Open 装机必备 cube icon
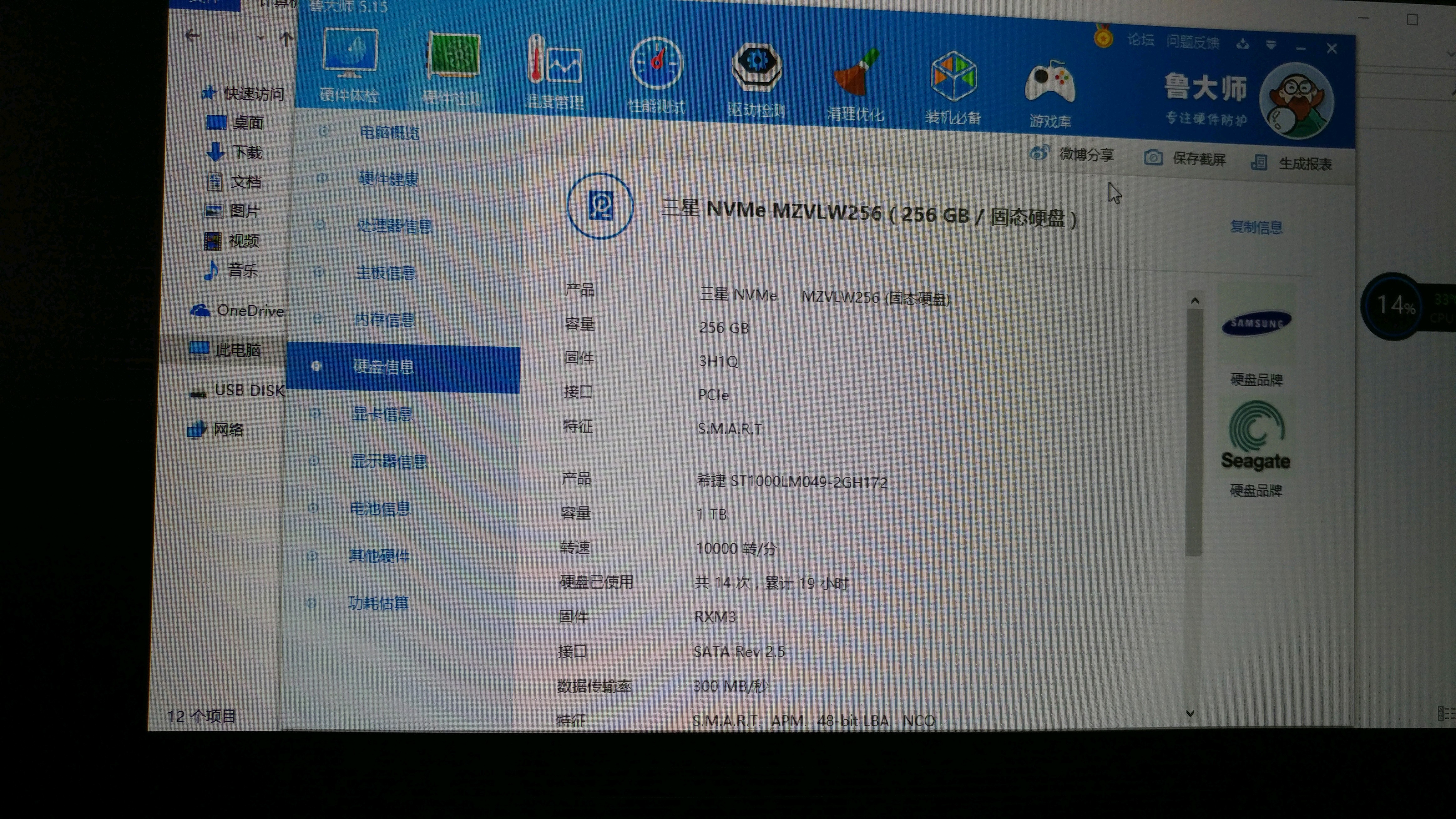This screenshot has width=1456, height=819. [x=953, y=76]
